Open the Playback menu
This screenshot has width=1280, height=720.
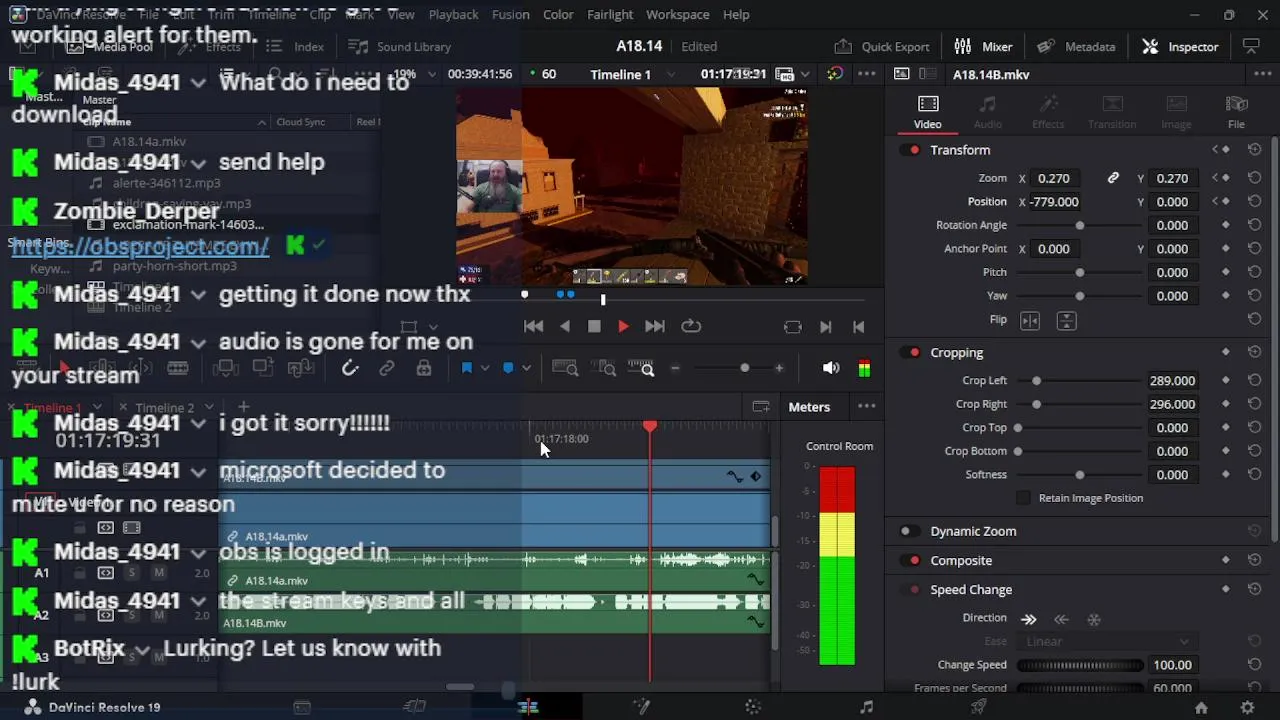coord(453,15)
